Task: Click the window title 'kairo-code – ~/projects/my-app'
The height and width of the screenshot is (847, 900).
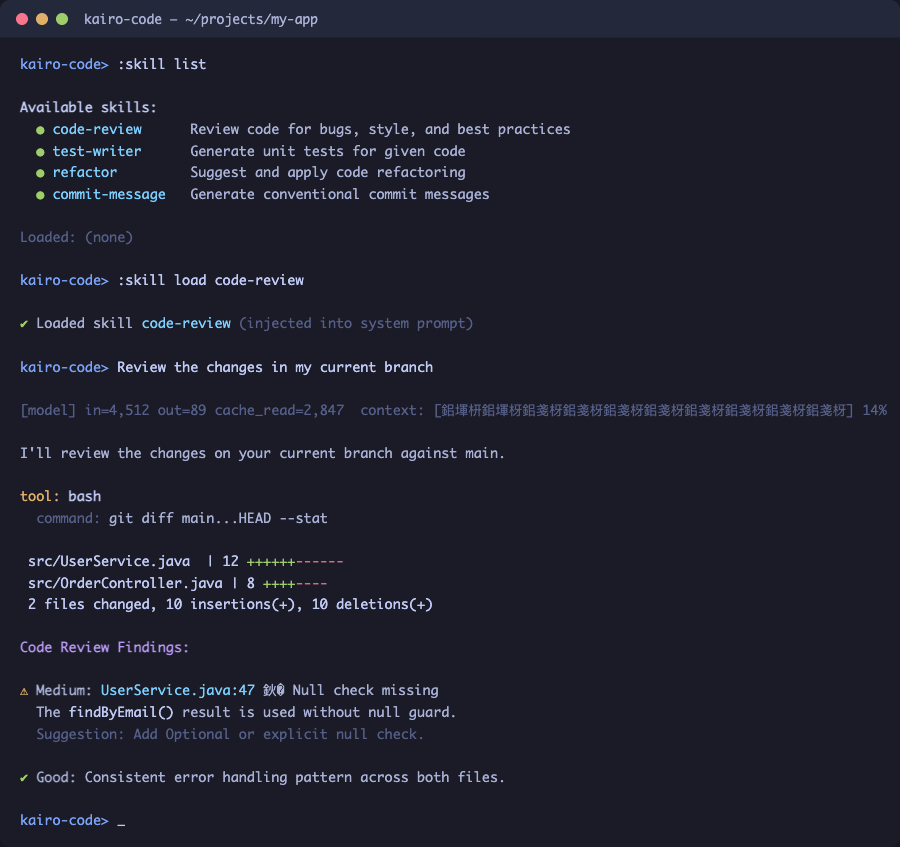Action: click(x=200, y=20)
